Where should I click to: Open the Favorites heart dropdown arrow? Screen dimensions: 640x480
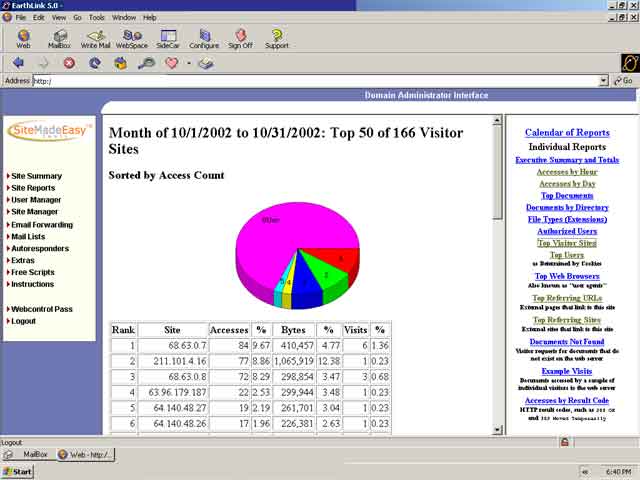pyautogui.click(x=188, y=63)
